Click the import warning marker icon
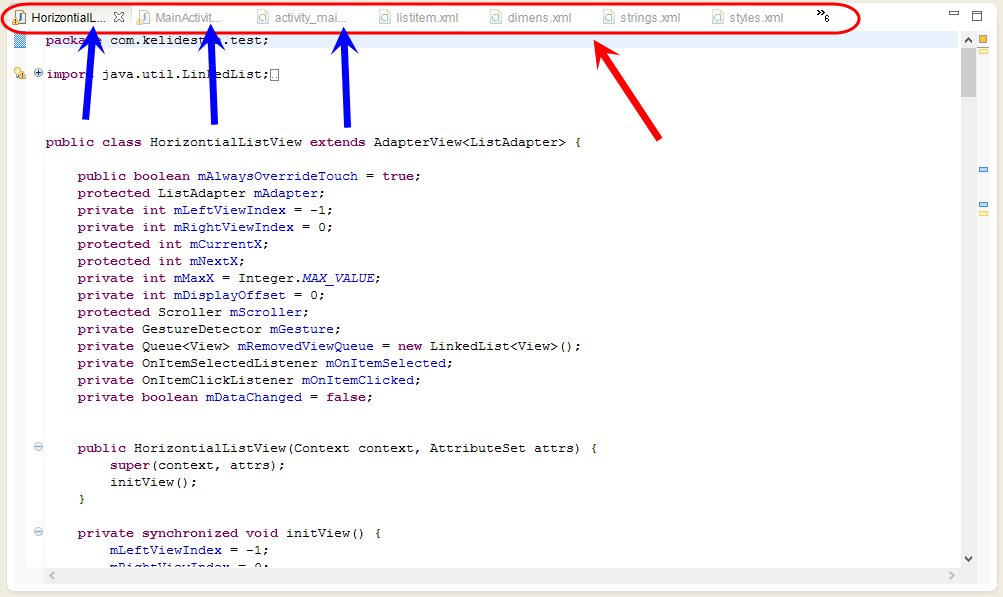The width and height of the screenshot is (1003, 597). coord(20,74)
